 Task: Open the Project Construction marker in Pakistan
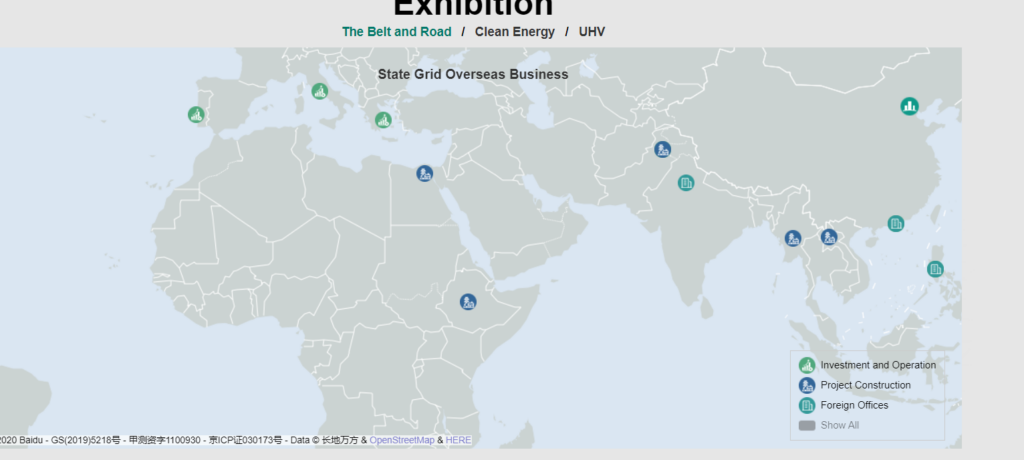pyautogui.click(x=662, y=150)
